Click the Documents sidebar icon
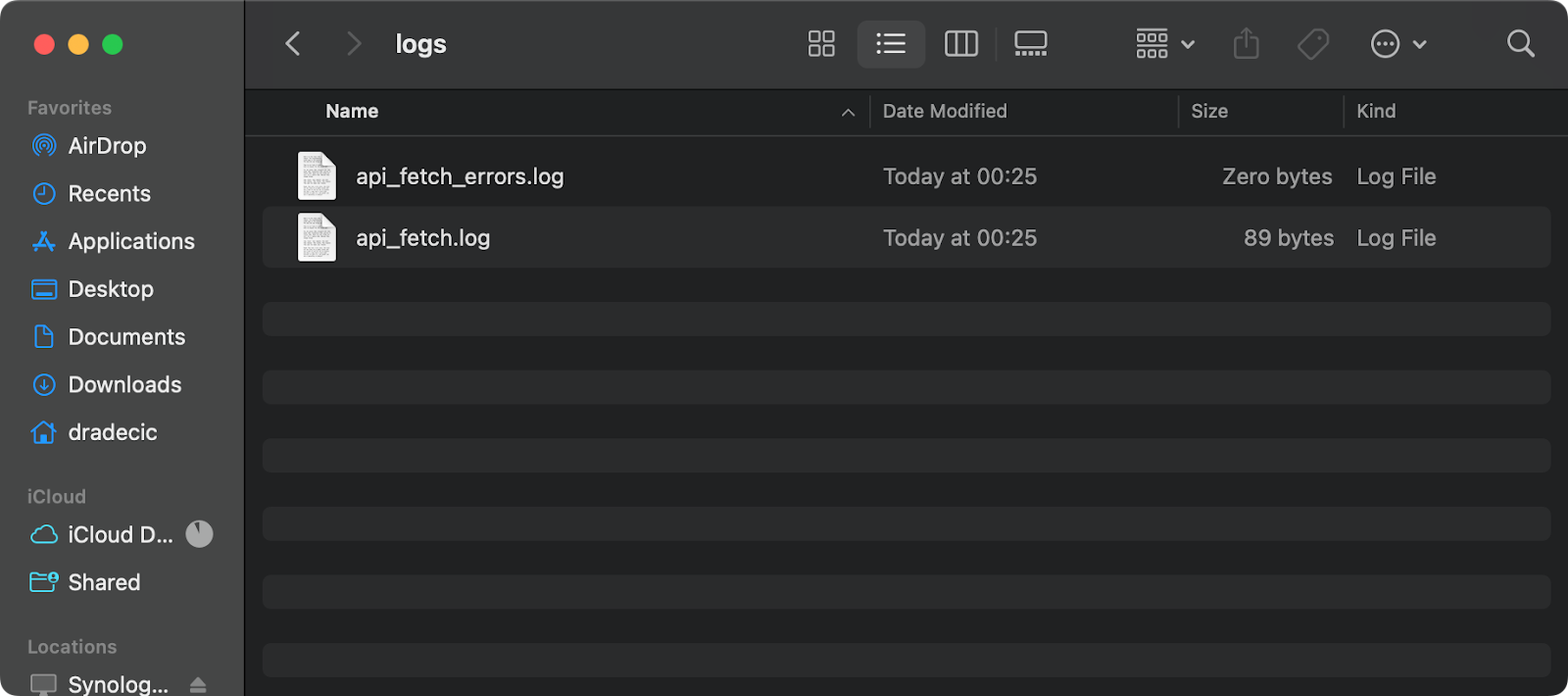 pos(44,337)
